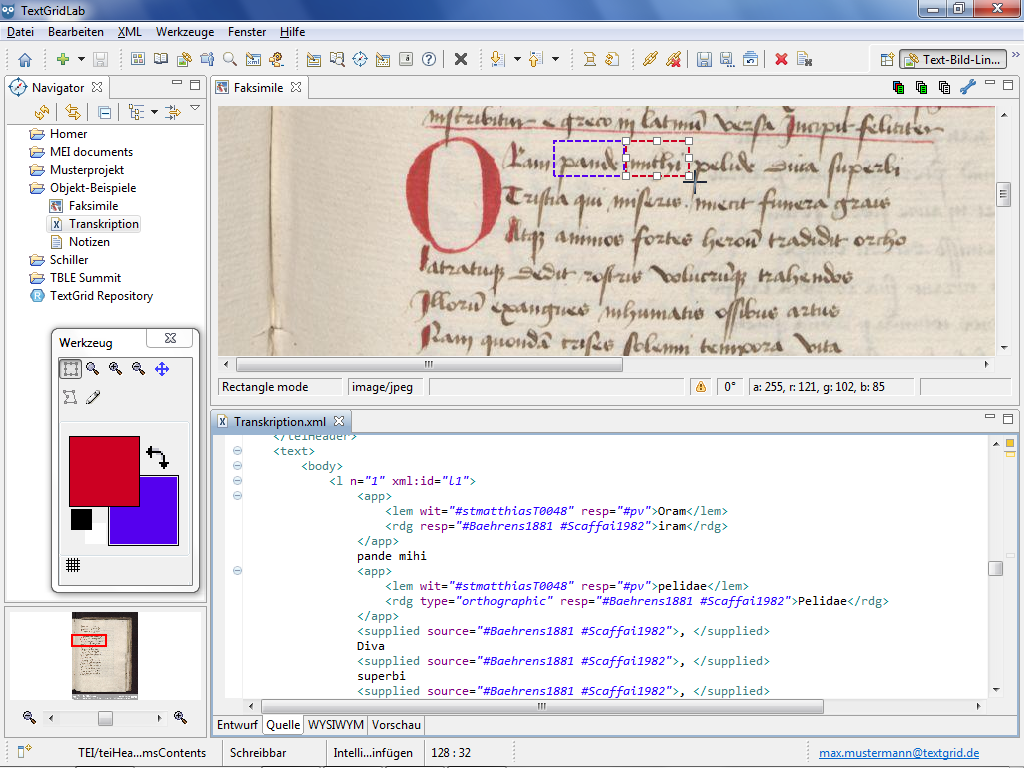Click the home icon in main toolbar
This screenshot has height=768, width=1024.
[x=25, y=60]
